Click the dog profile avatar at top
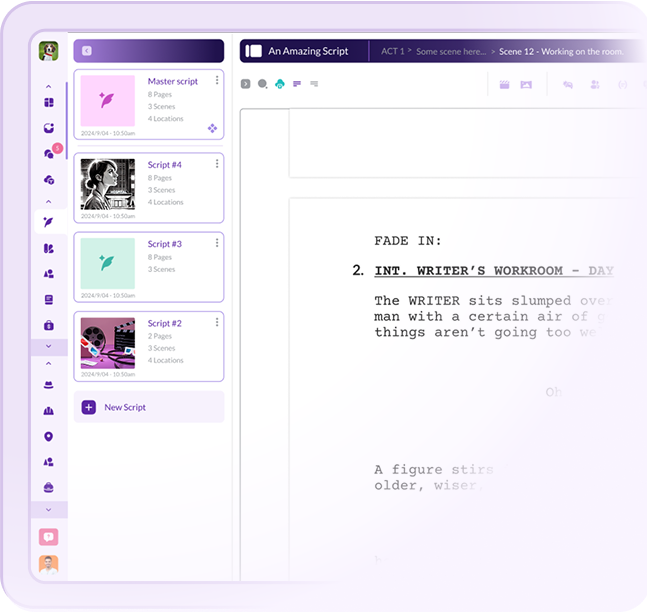 (x=48, y=51)
